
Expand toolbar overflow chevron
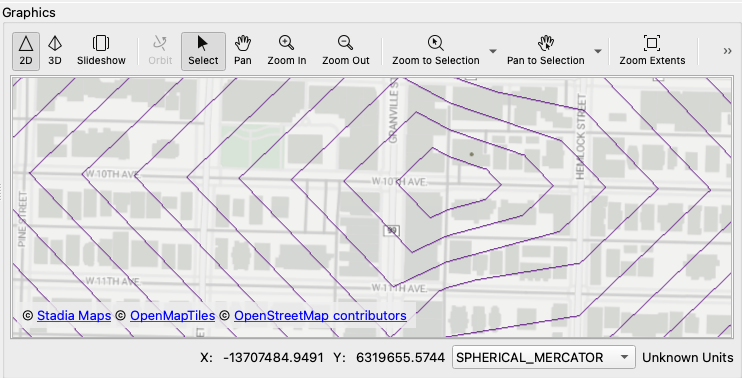[x=727, y=51]
